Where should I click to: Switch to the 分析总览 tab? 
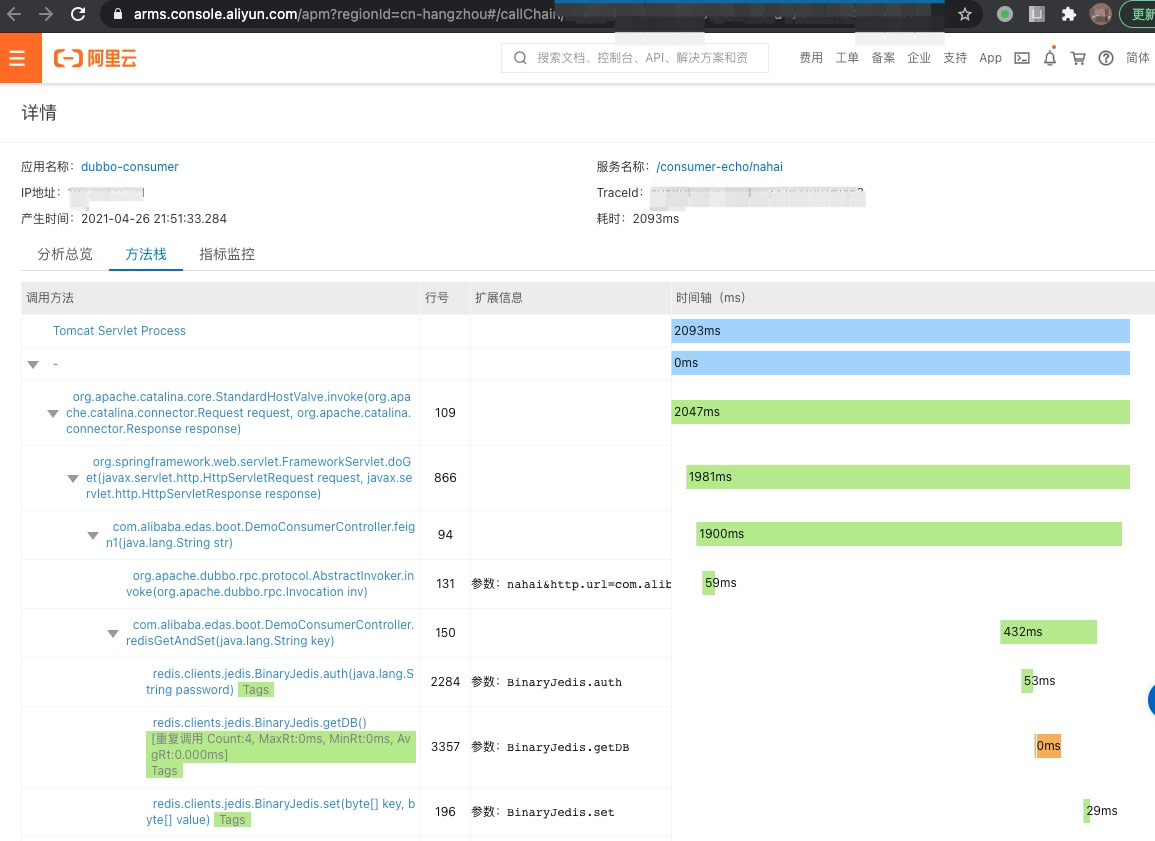coord(65,254)
